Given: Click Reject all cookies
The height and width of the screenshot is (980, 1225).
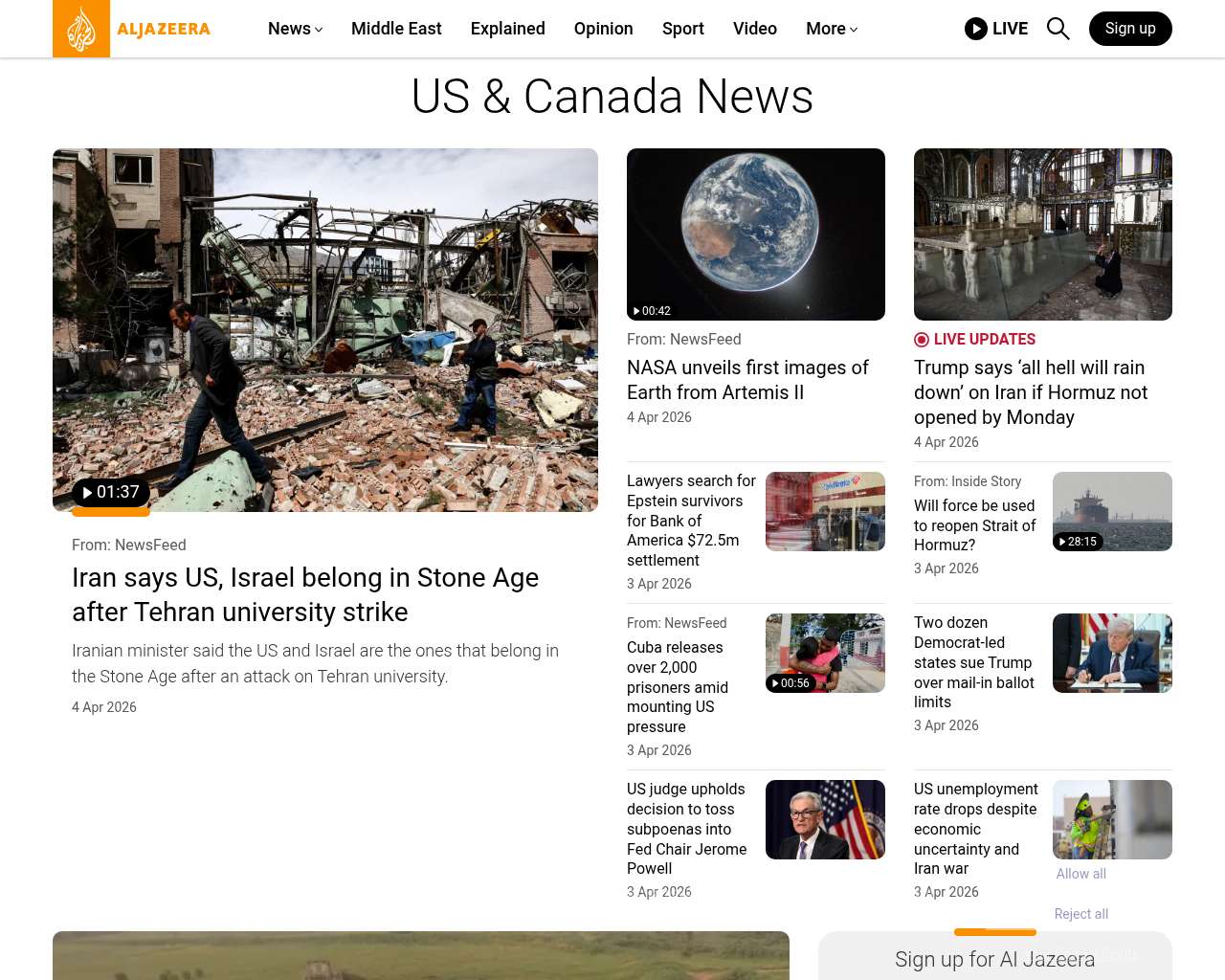Looking at the screenshot, I should (1081, 914).
